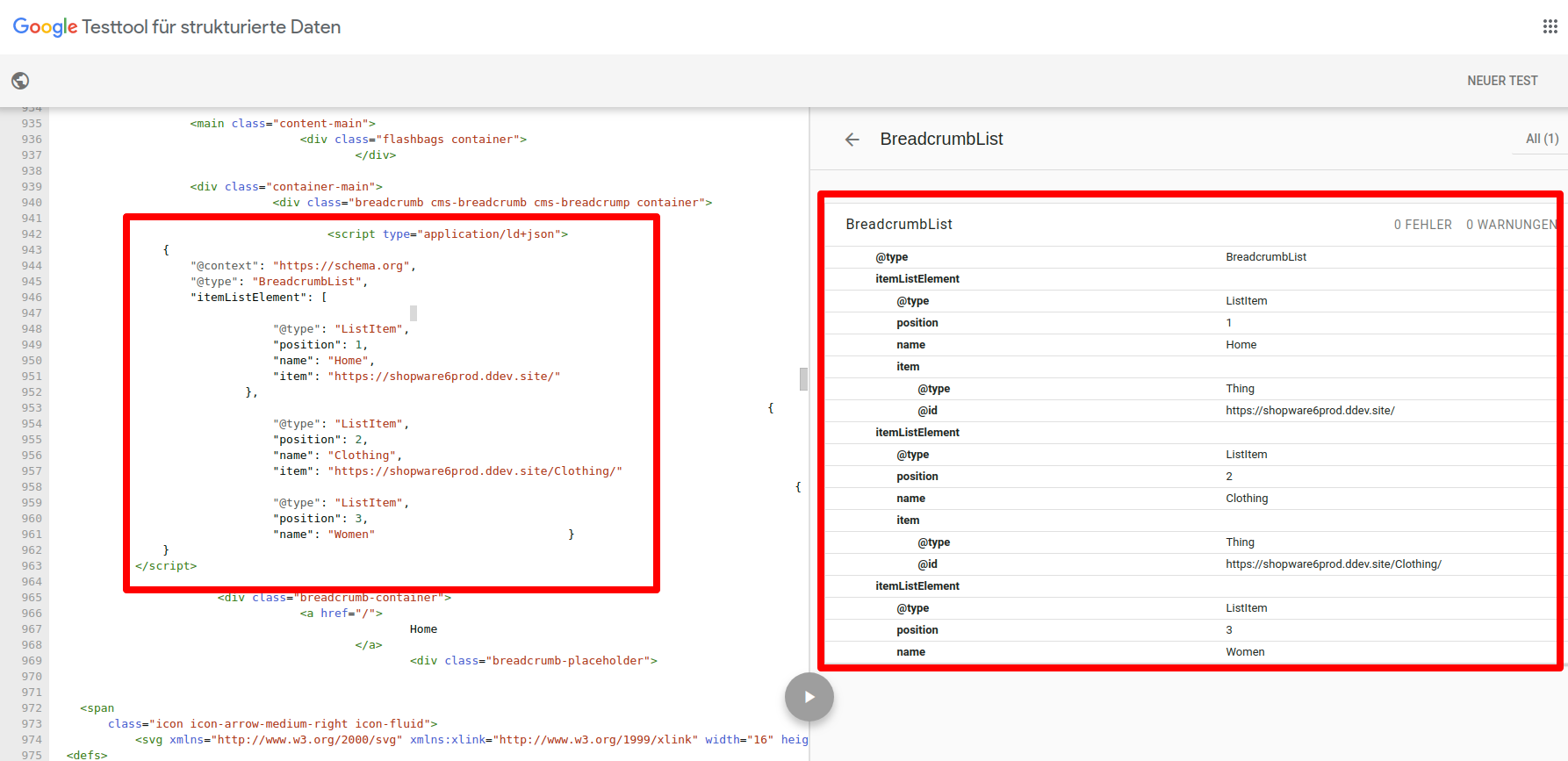
Task: Click code line number 935
Action: click(x=32, y=124)
